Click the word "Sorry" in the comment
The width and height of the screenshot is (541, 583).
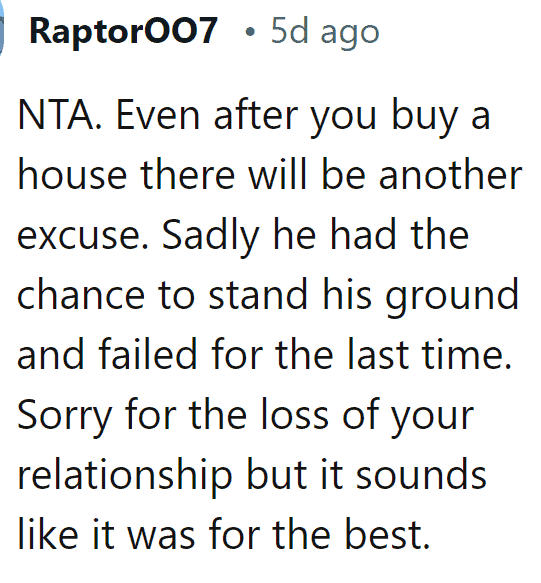[64, 417]
